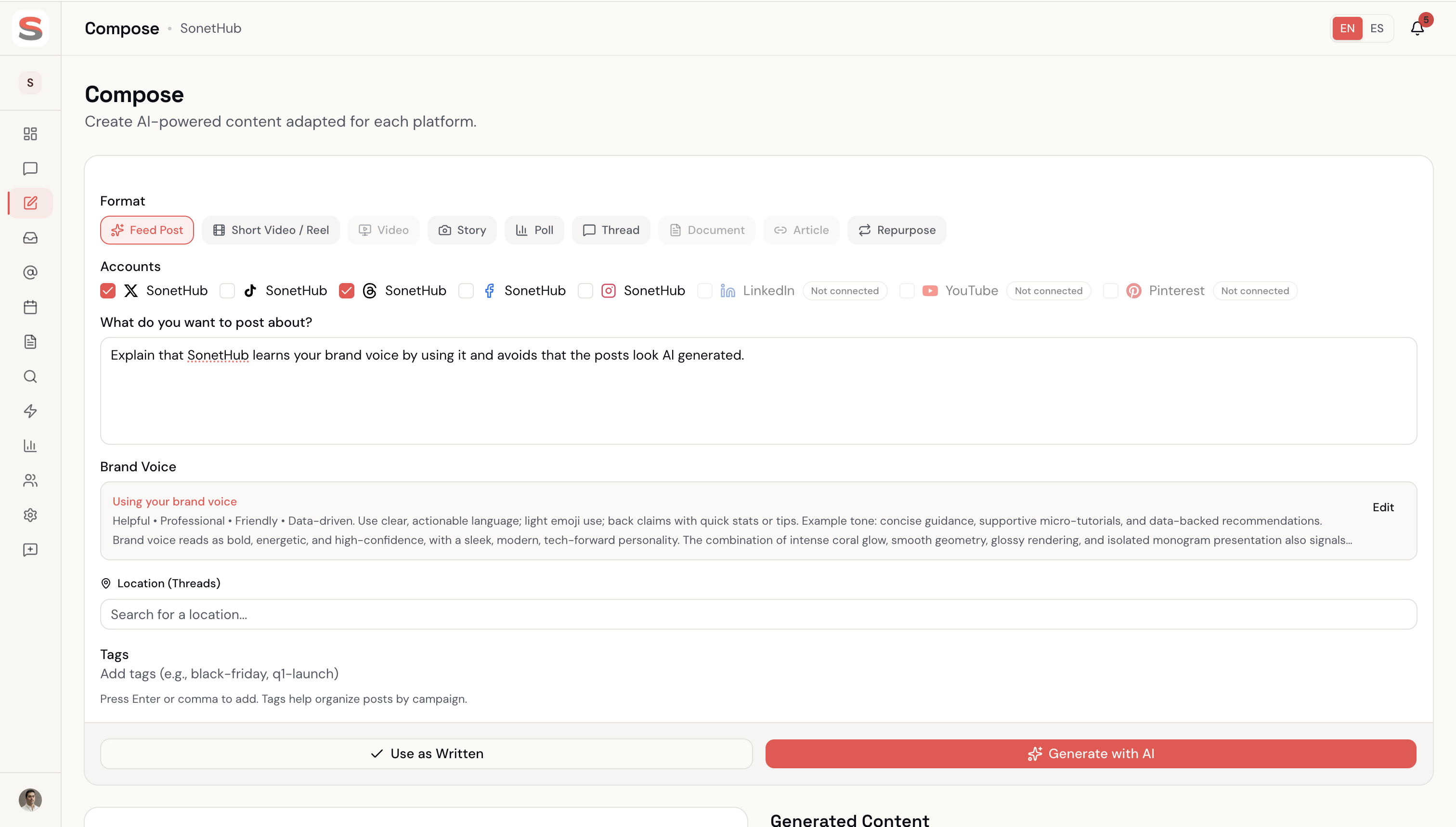This screenshot has width=1456, height=827.
Task: Edit the brand voice description
Action: click(x=1383, y=507)
